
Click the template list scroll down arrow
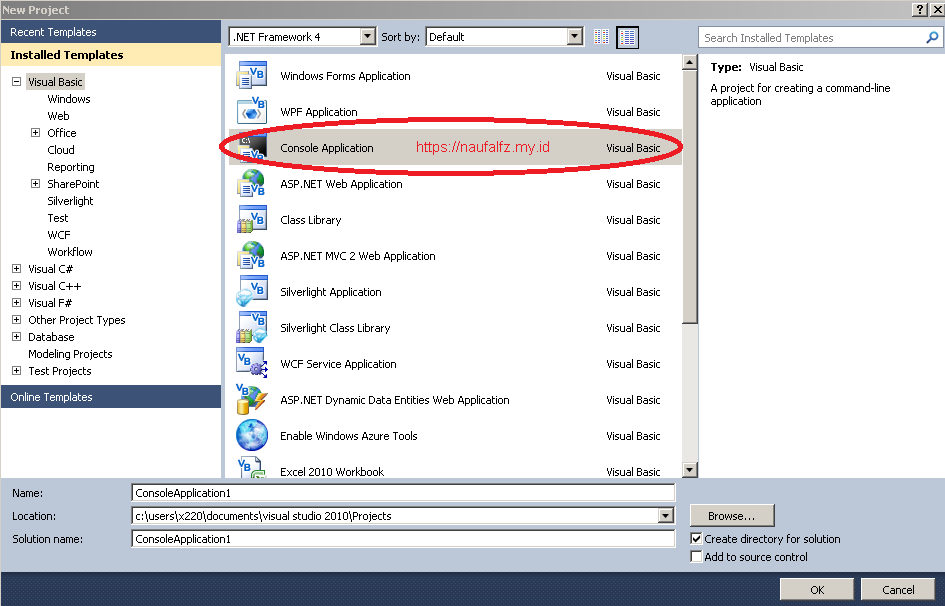pos(689,470)
